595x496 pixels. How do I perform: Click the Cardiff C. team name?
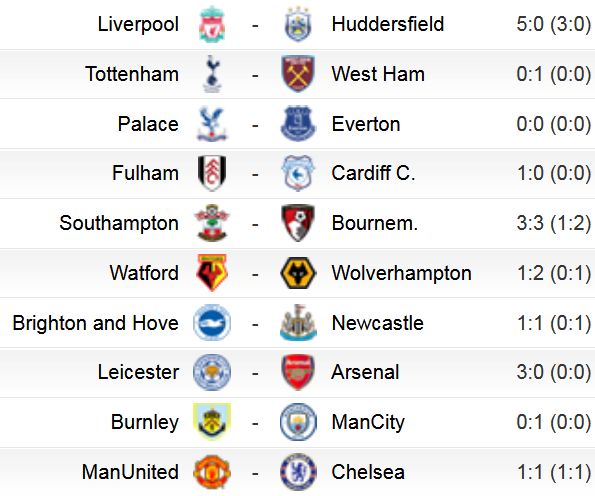tap(373, 173)
